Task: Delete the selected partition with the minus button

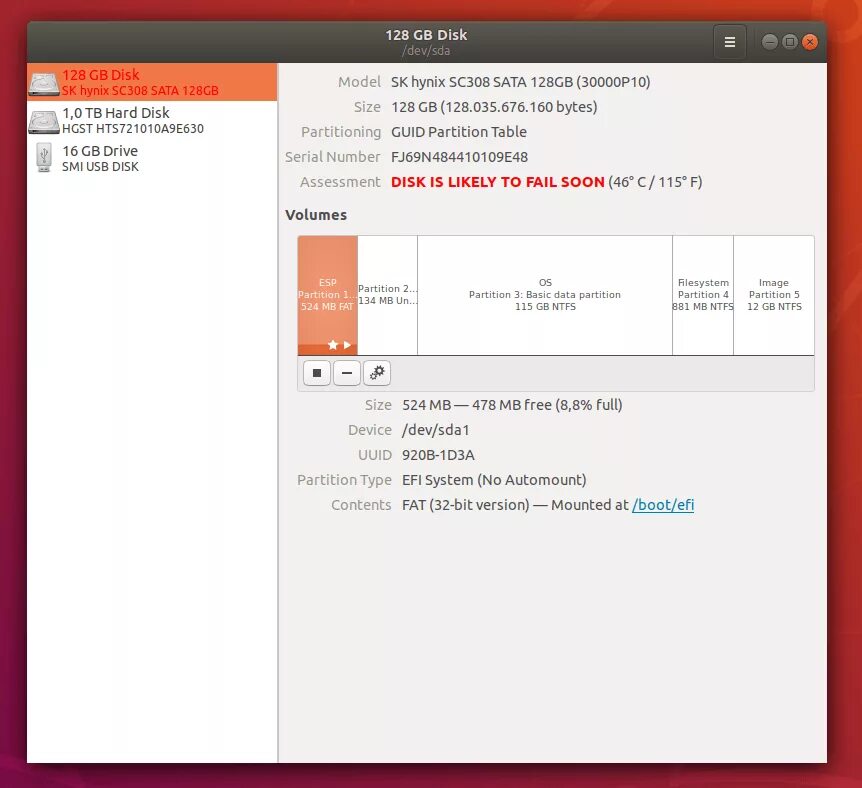Action: pyautogui.click(x=347, y=373)
